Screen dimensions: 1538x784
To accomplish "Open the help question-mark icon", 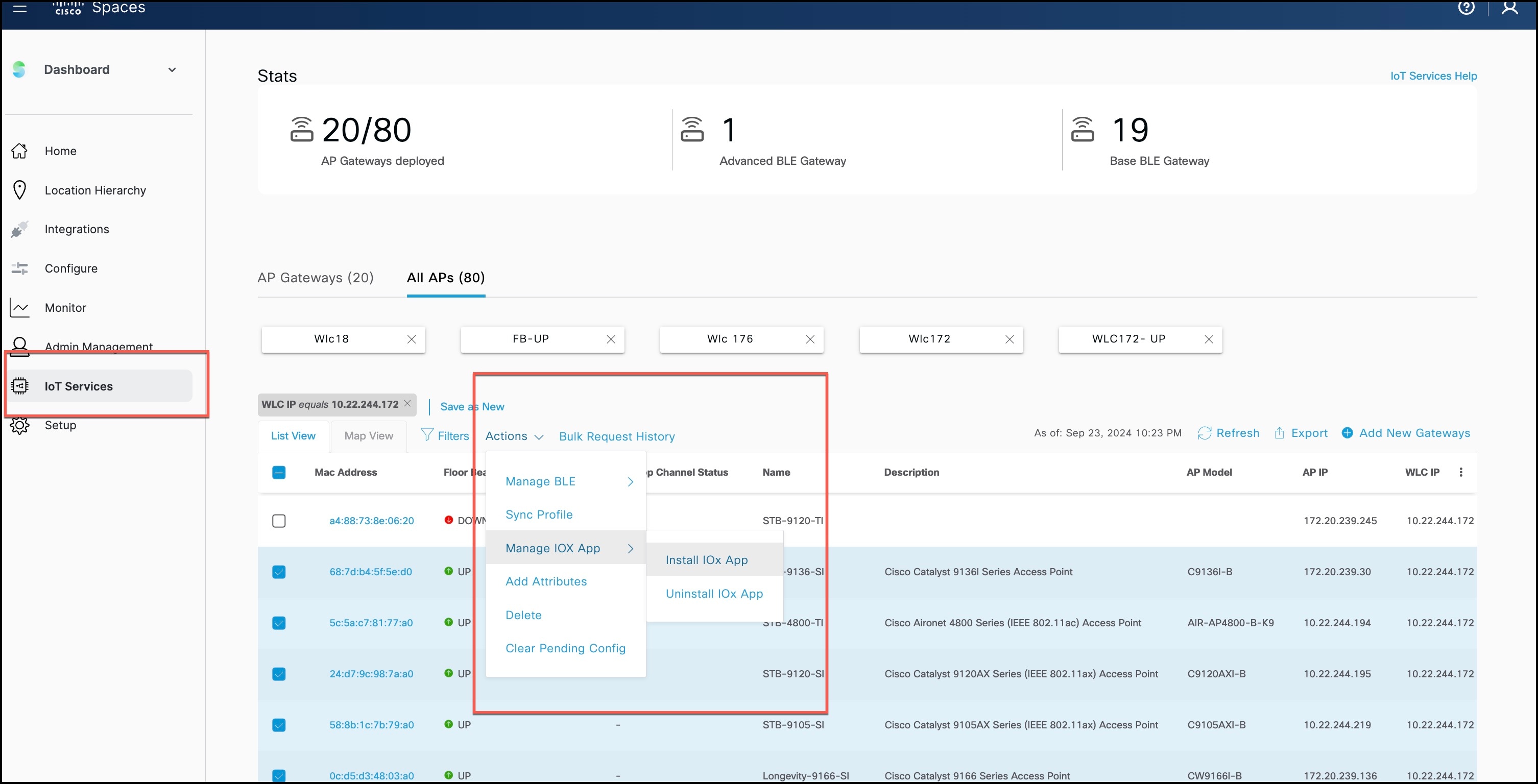I will [1466, 7].
